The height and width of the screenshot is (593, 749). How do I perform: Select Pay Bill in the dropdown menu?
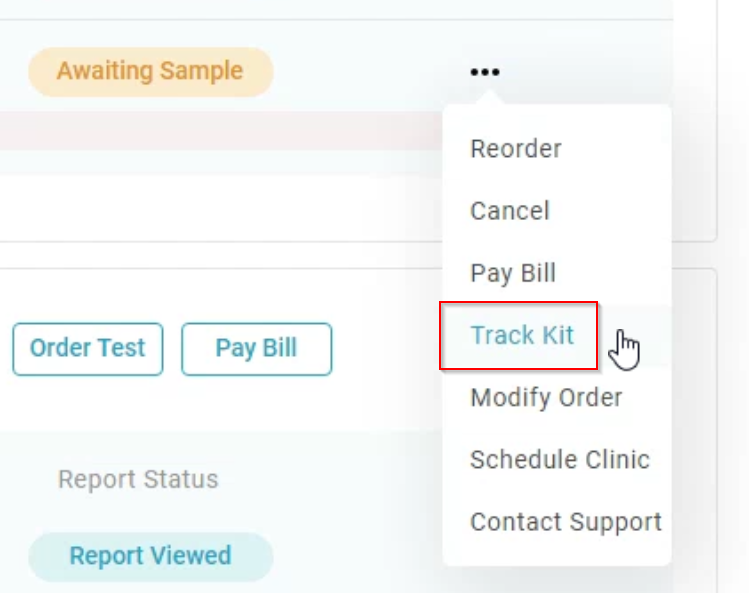tap(513, 273)
